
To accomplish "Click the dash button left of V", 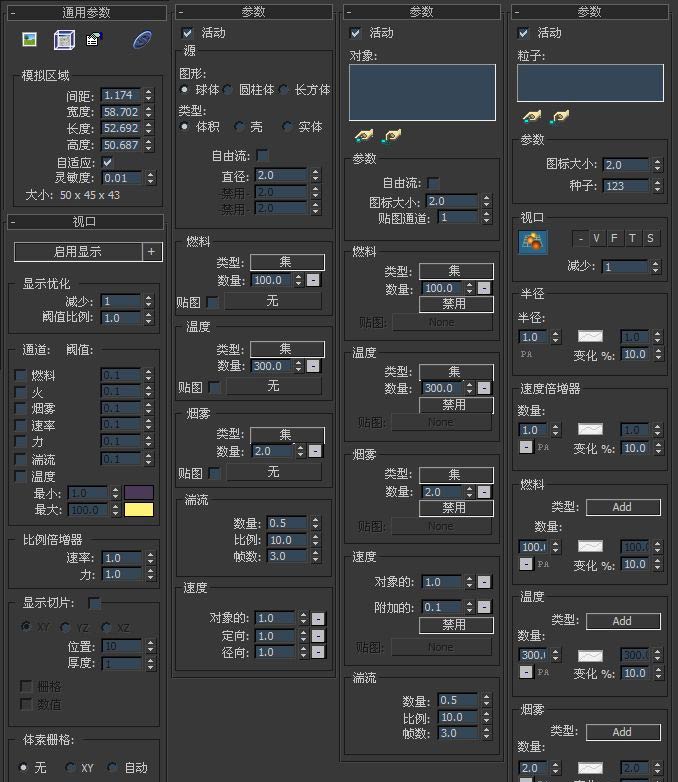I will click(580, 238).
